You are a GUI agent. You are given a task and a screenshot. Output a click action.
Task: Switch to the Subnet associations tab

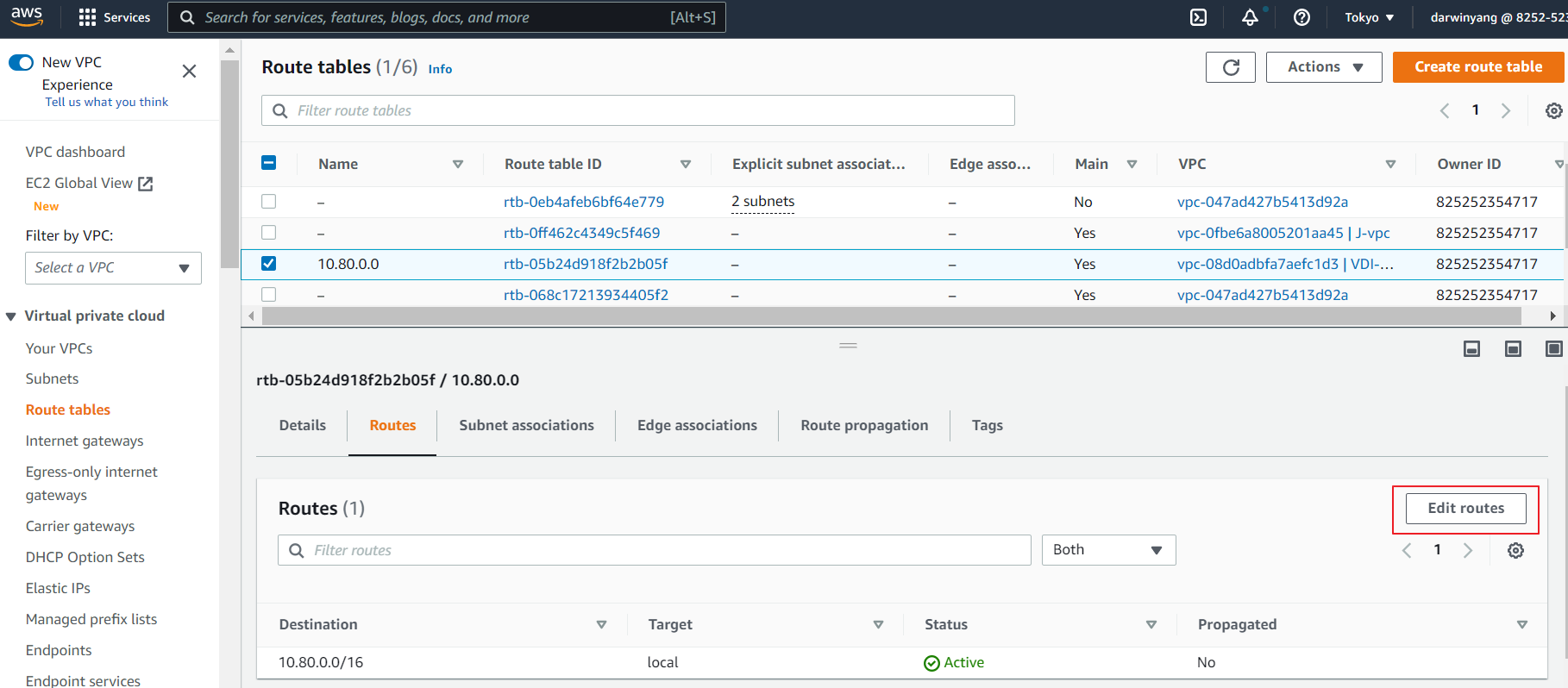click(526, 425)
